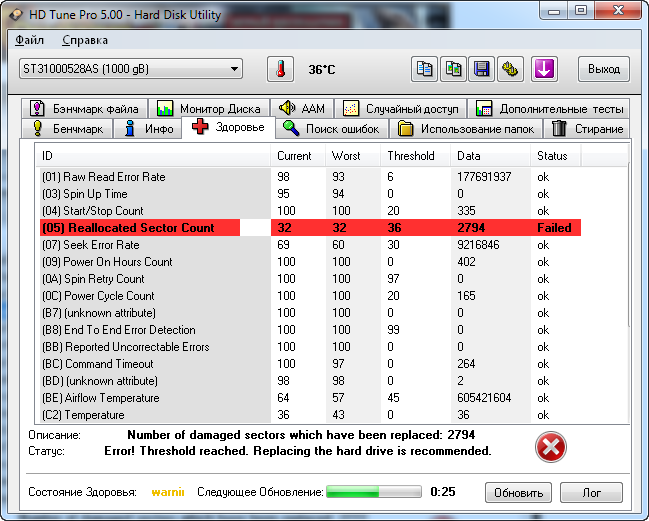Click the damaged sectors description text
The image size is (649, 521).
tap(301, 435)
